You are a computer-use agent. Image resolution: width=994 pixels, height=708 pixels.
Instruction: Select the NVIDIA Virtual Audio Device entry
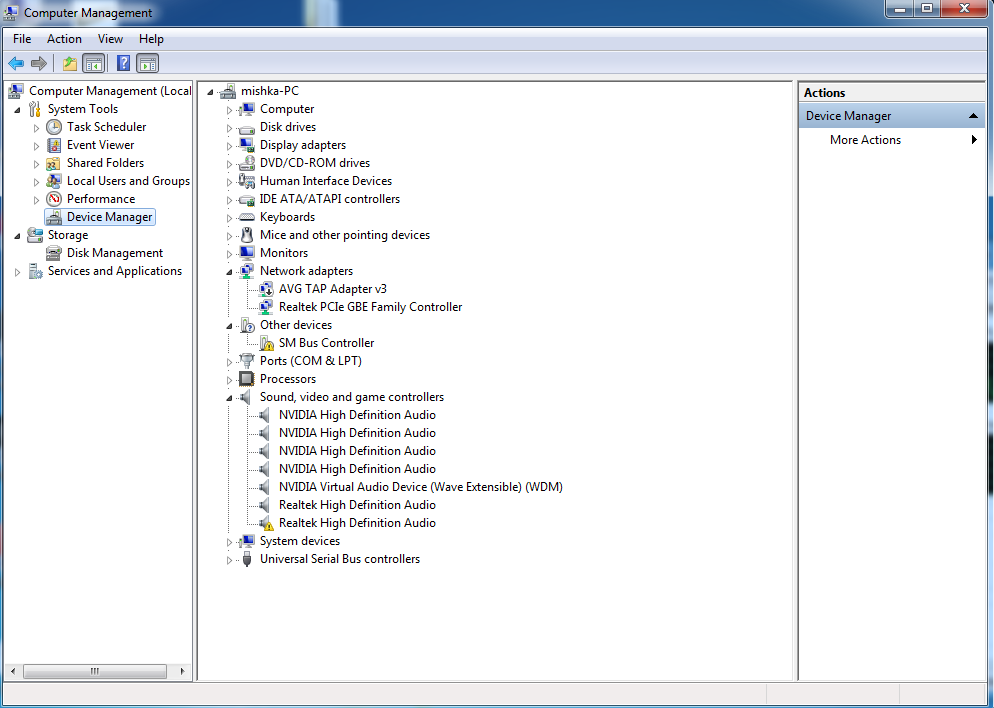420,487
